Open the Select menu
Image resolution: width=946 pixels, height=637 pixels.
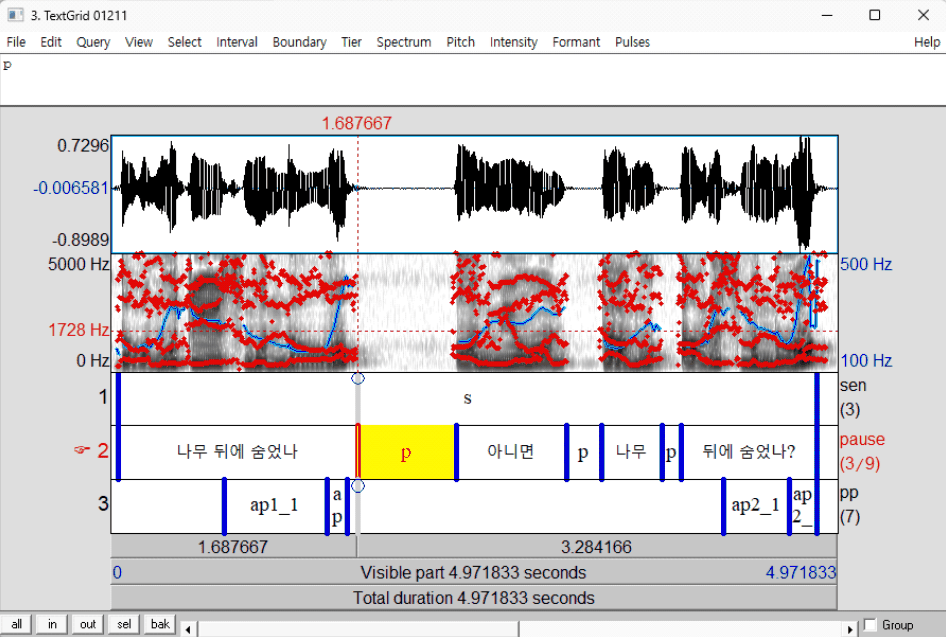click(185, 42)
